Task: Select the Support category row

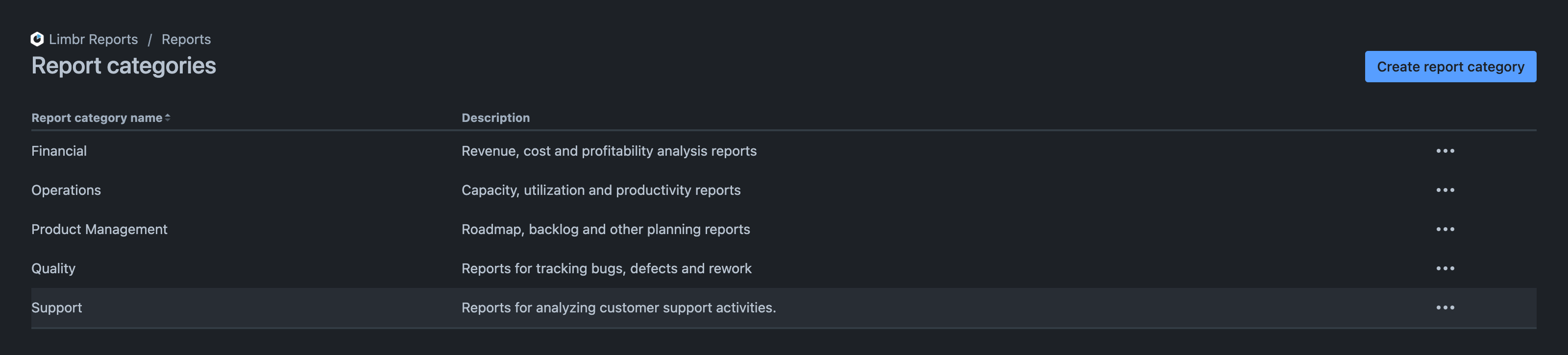Action: [x=57, y=308]
